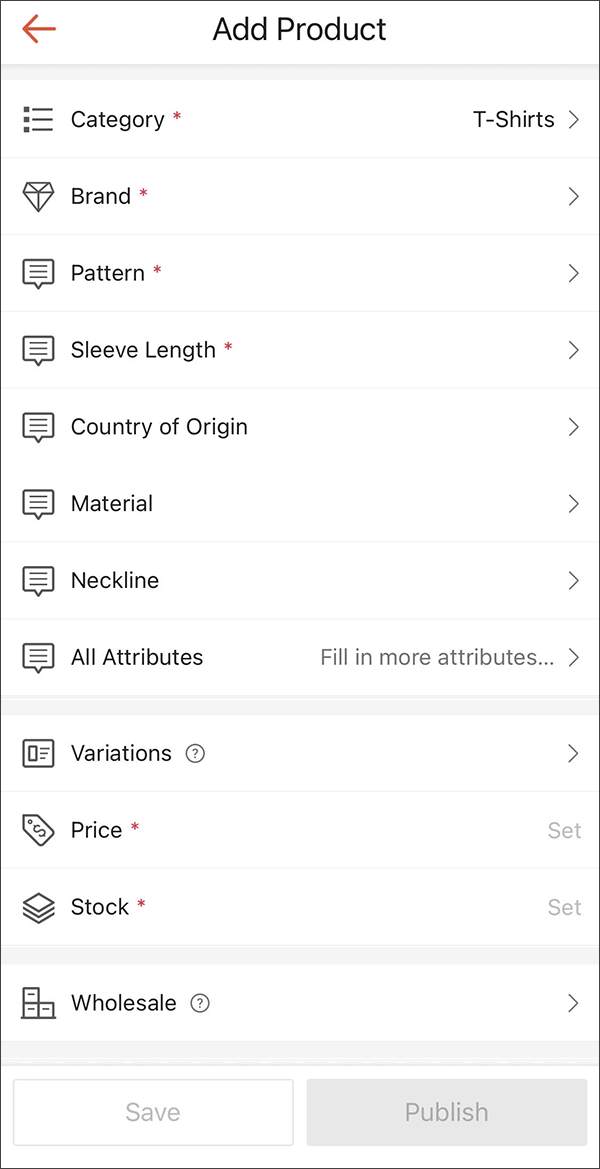This screenshot has width=600, height=1169.
Task: Click the Publish button
Action: click(x=446, y=1112)
